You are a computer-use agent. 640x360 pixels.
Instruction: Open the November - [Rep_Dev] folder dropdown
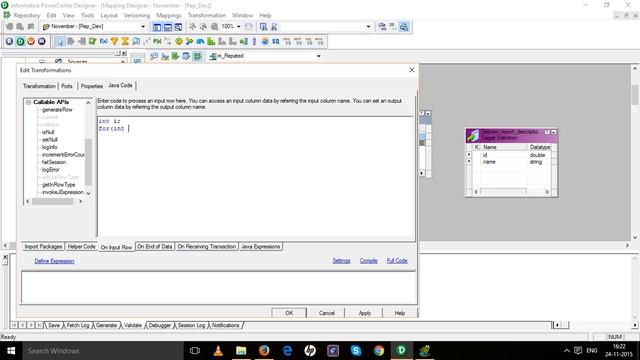pyautogui.click(x=143, y=27)
